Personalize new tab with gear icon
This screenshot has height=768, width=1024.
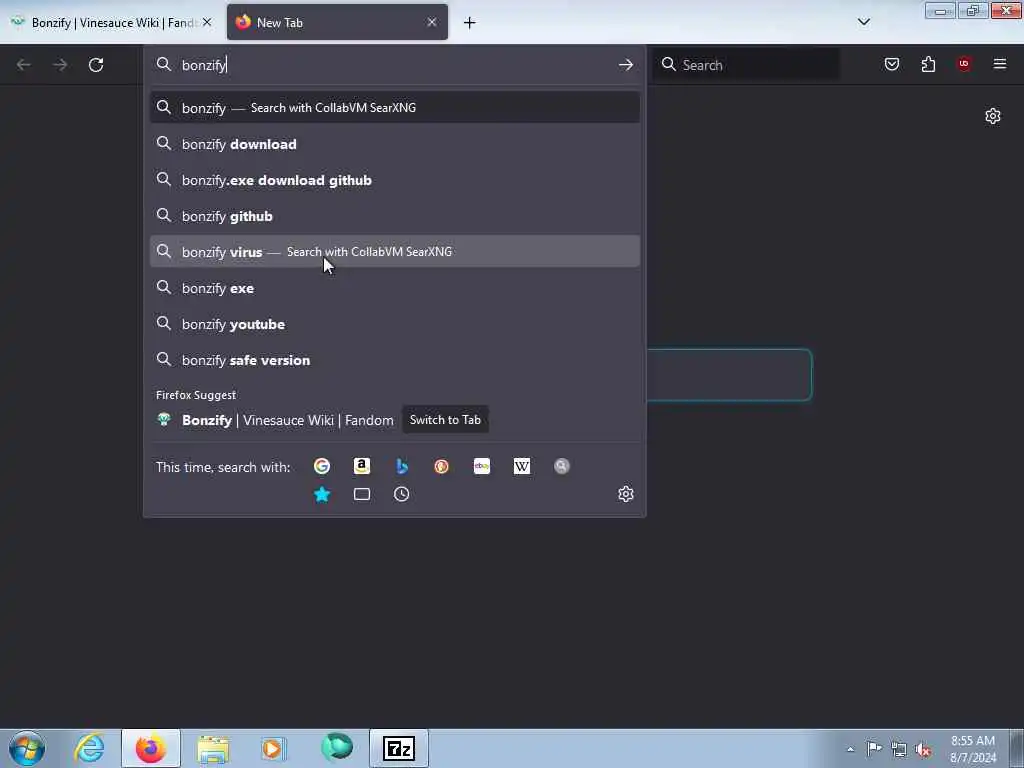pos(993,116)
